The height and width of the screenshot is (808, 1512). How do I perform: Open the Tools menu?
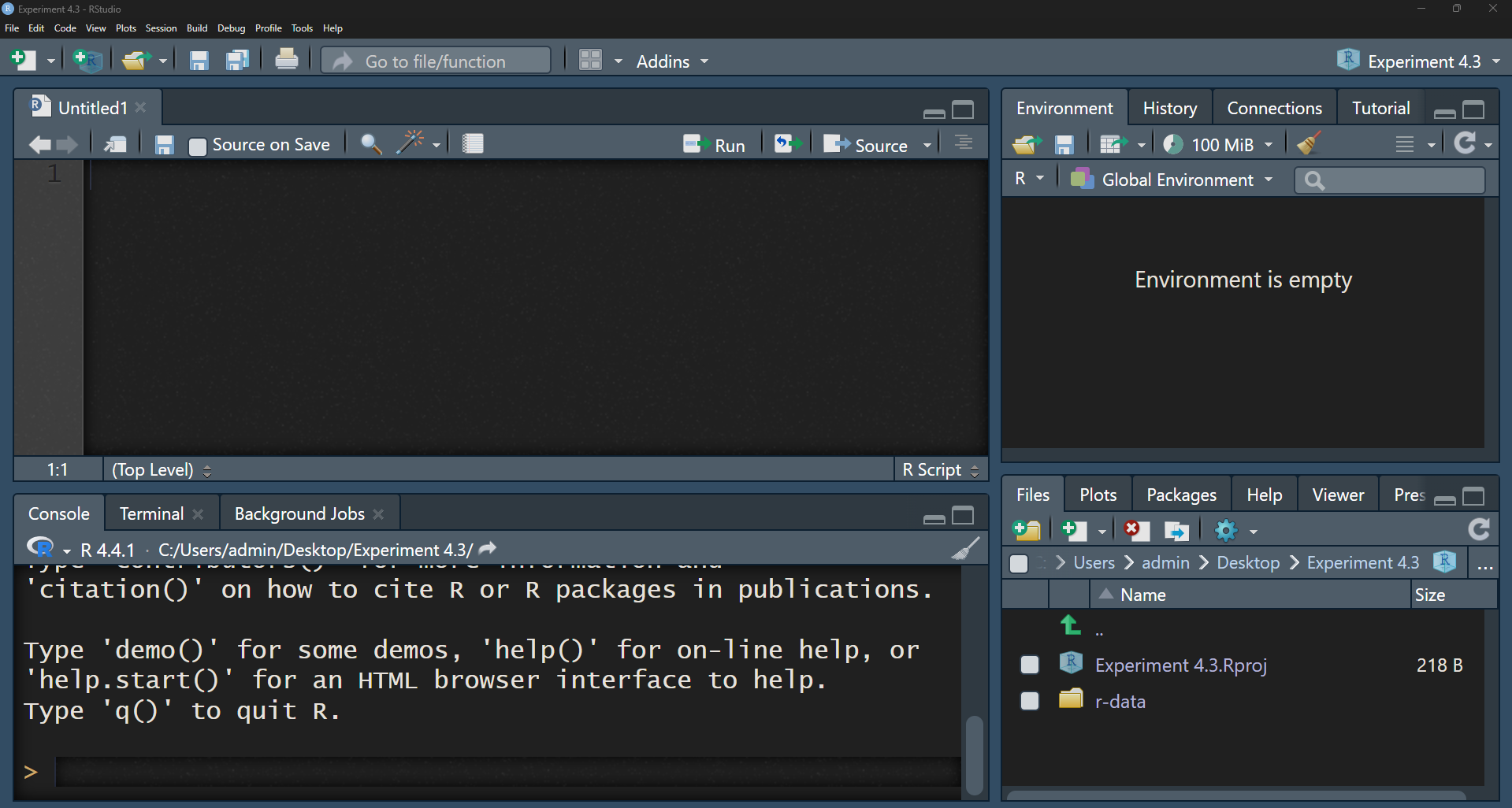click(302, 28)
